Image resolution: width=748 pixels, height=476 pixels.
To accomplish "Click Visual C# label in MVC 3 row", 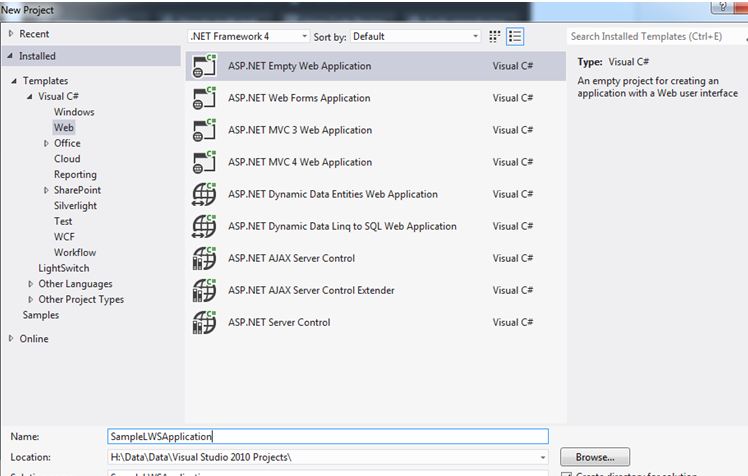I will click(x=513, y=130).
